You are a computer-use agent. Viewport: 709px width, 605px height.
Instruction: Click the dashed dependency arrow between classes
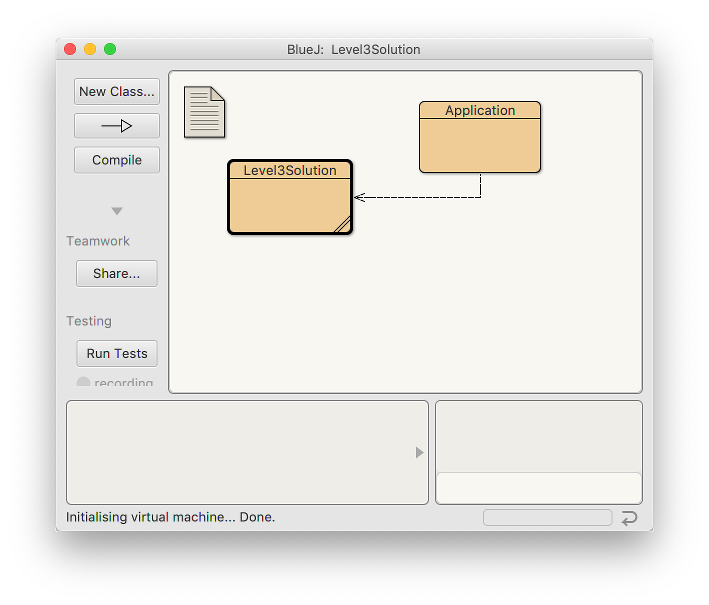tap(420, 197)
